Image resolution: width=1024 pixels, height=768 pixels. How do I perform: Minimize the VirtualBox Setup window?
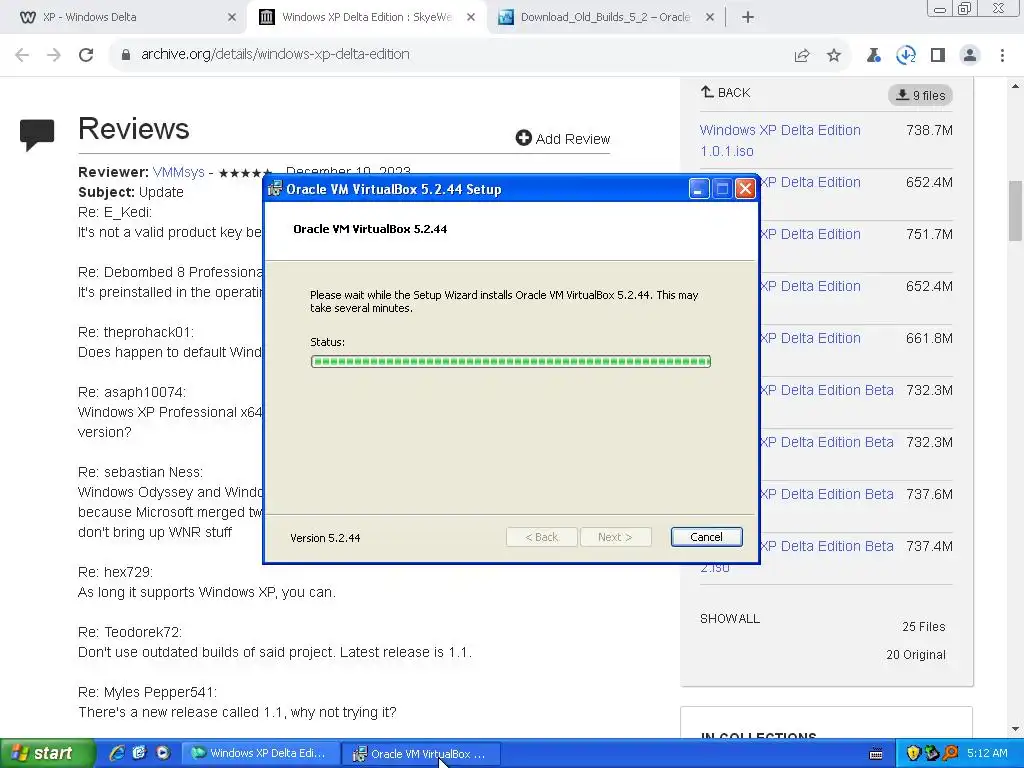point(699,189)
